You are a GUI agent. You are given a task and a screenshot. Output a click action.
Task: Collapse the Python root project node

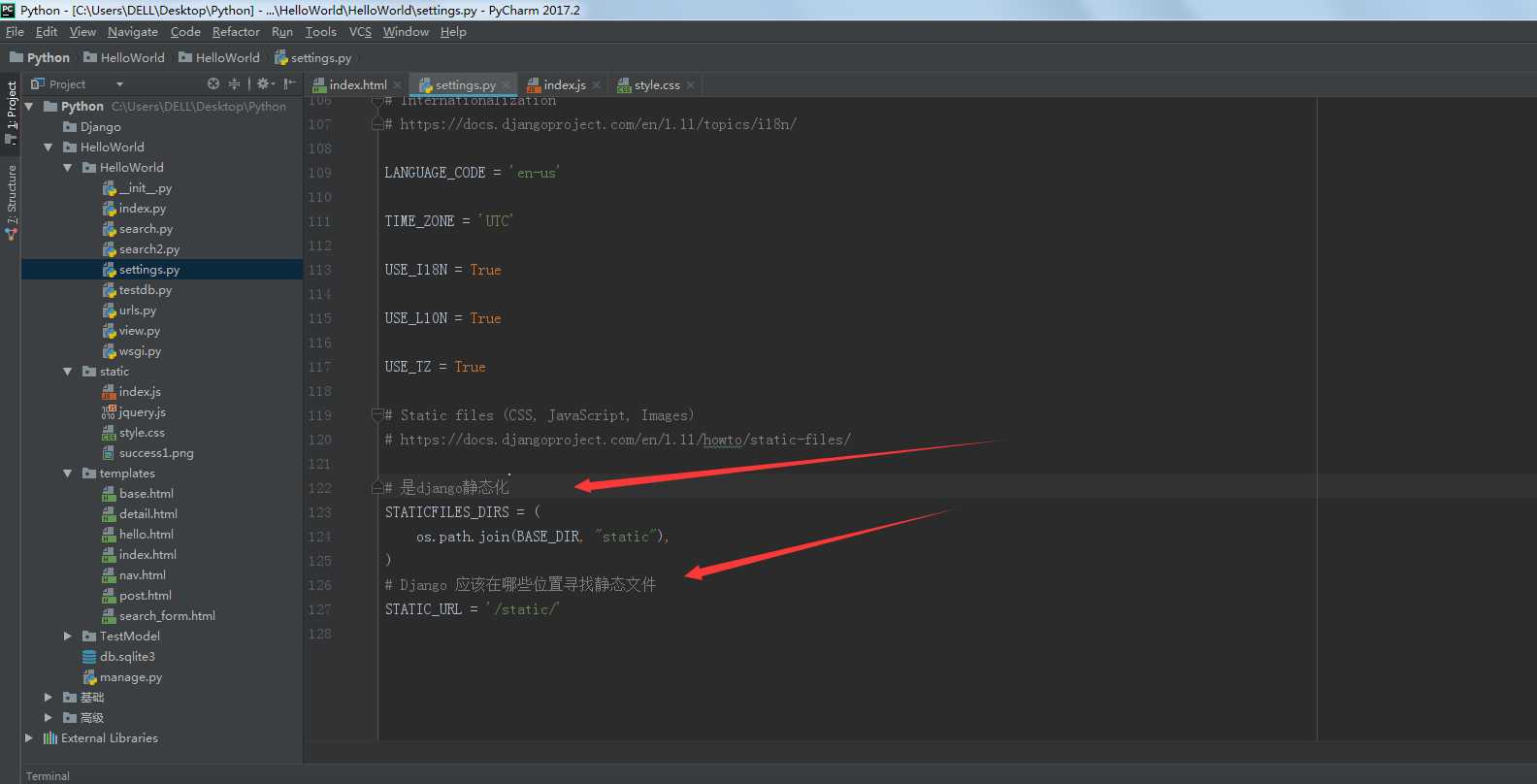click(x=29, y=107)
